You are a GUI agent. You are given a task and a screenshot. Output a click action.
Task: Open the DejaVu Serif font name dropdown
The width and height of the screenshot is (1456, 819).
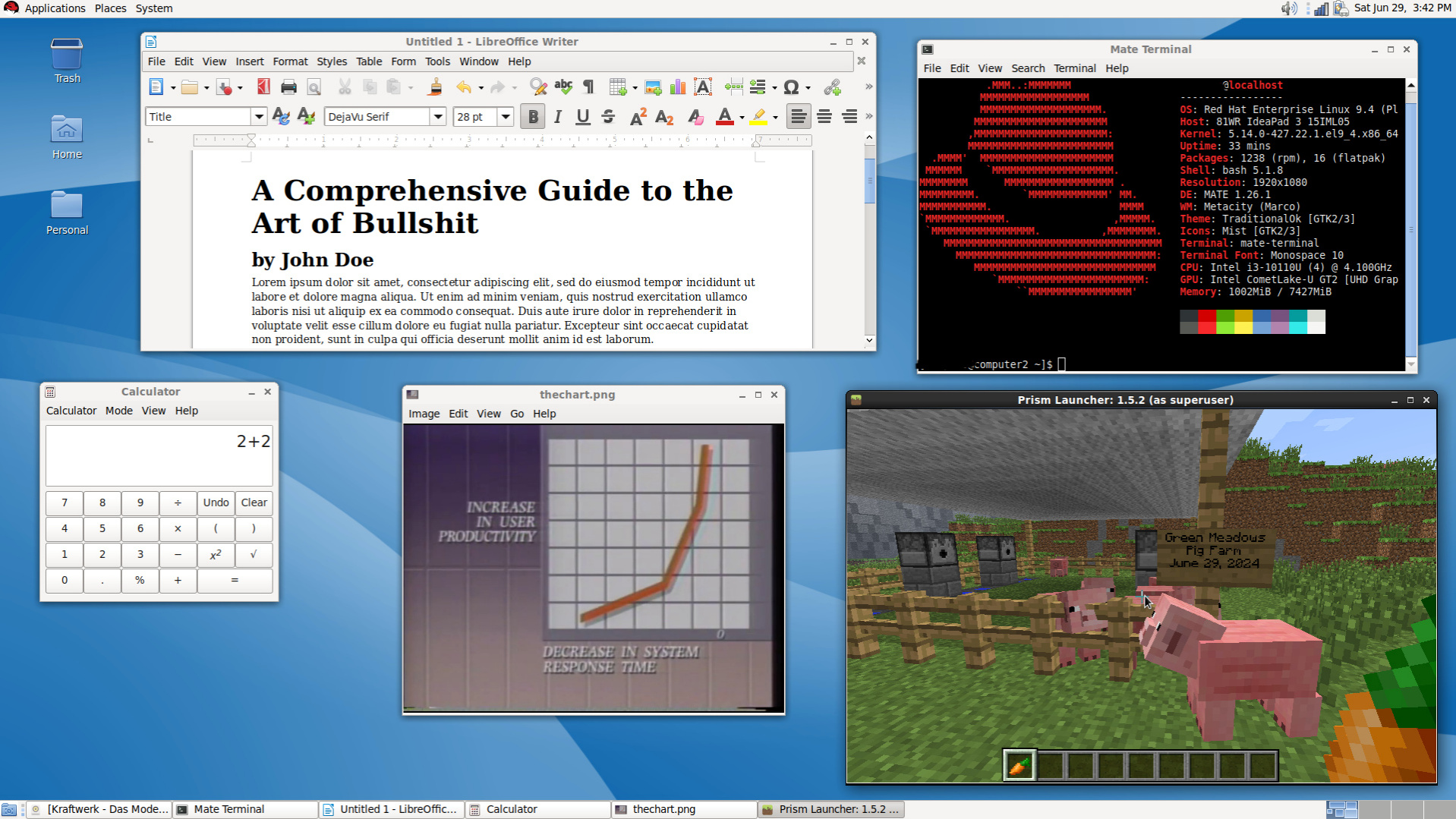(x=438, y=117)
